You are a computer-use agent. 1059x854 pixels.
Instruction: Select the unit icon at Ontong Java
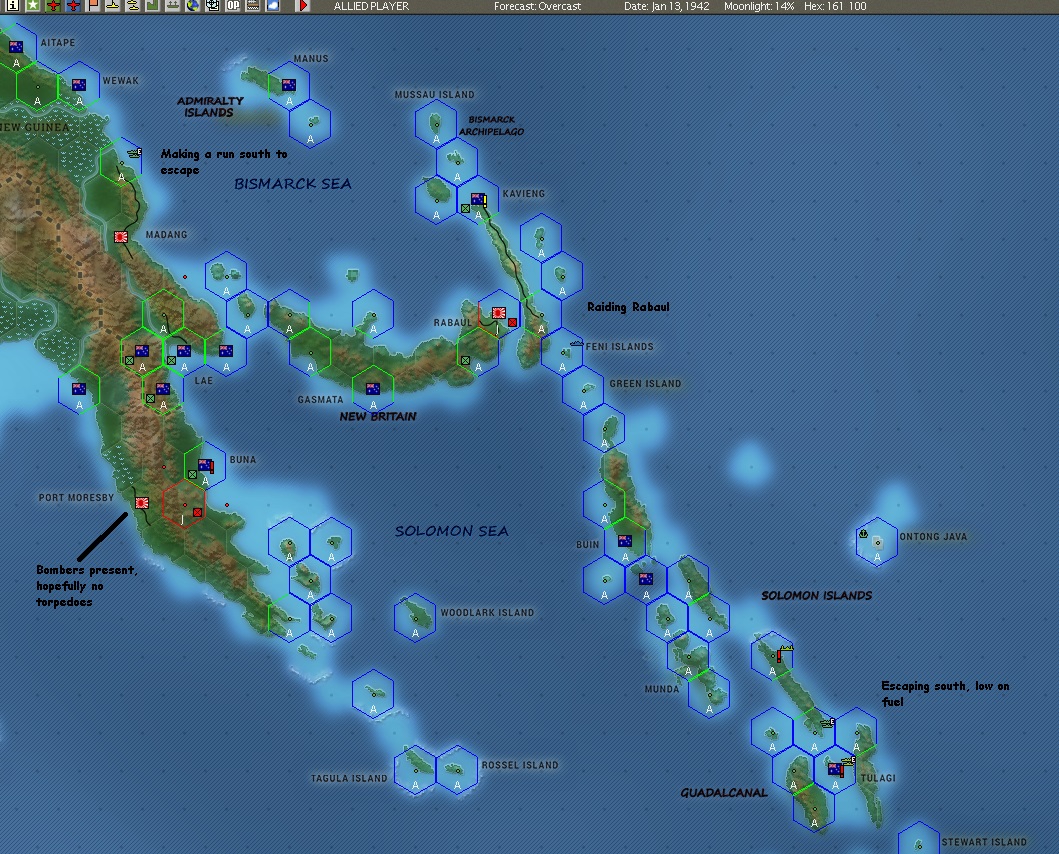coord(863,534)
